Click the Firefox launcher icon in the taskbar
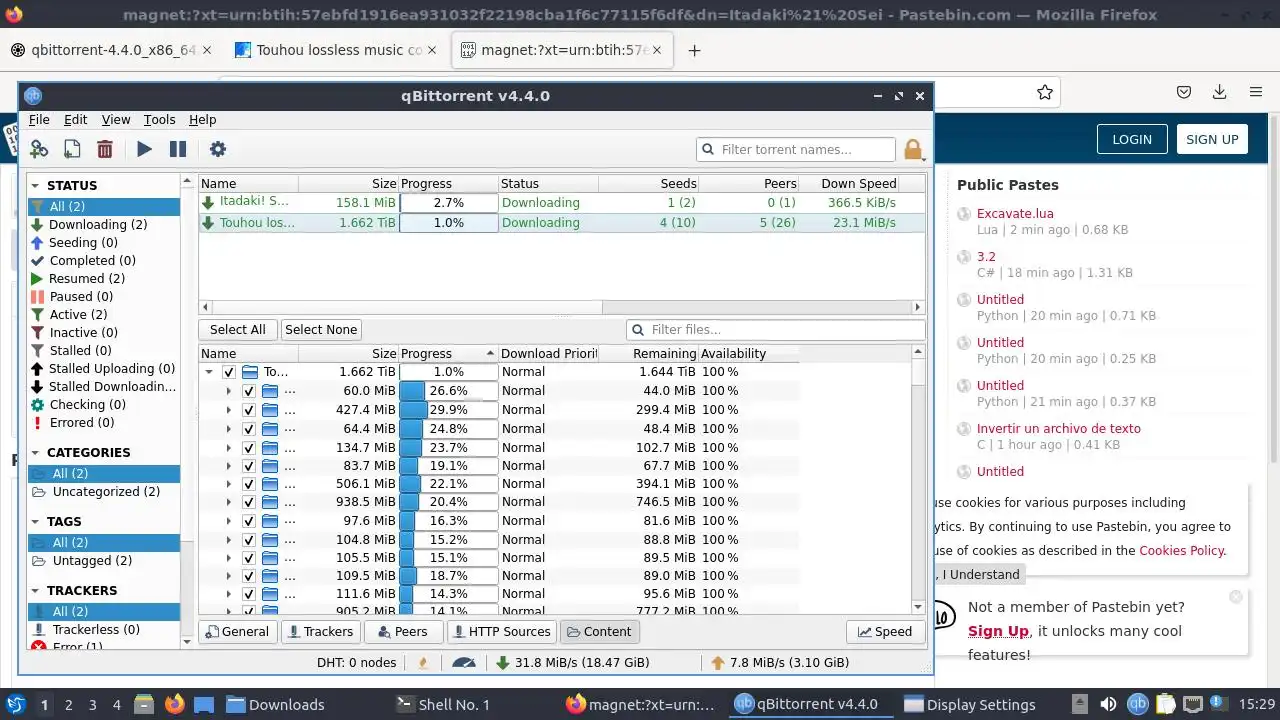The width and height of the screenshot is (1280, 720). tap(175, 704)
